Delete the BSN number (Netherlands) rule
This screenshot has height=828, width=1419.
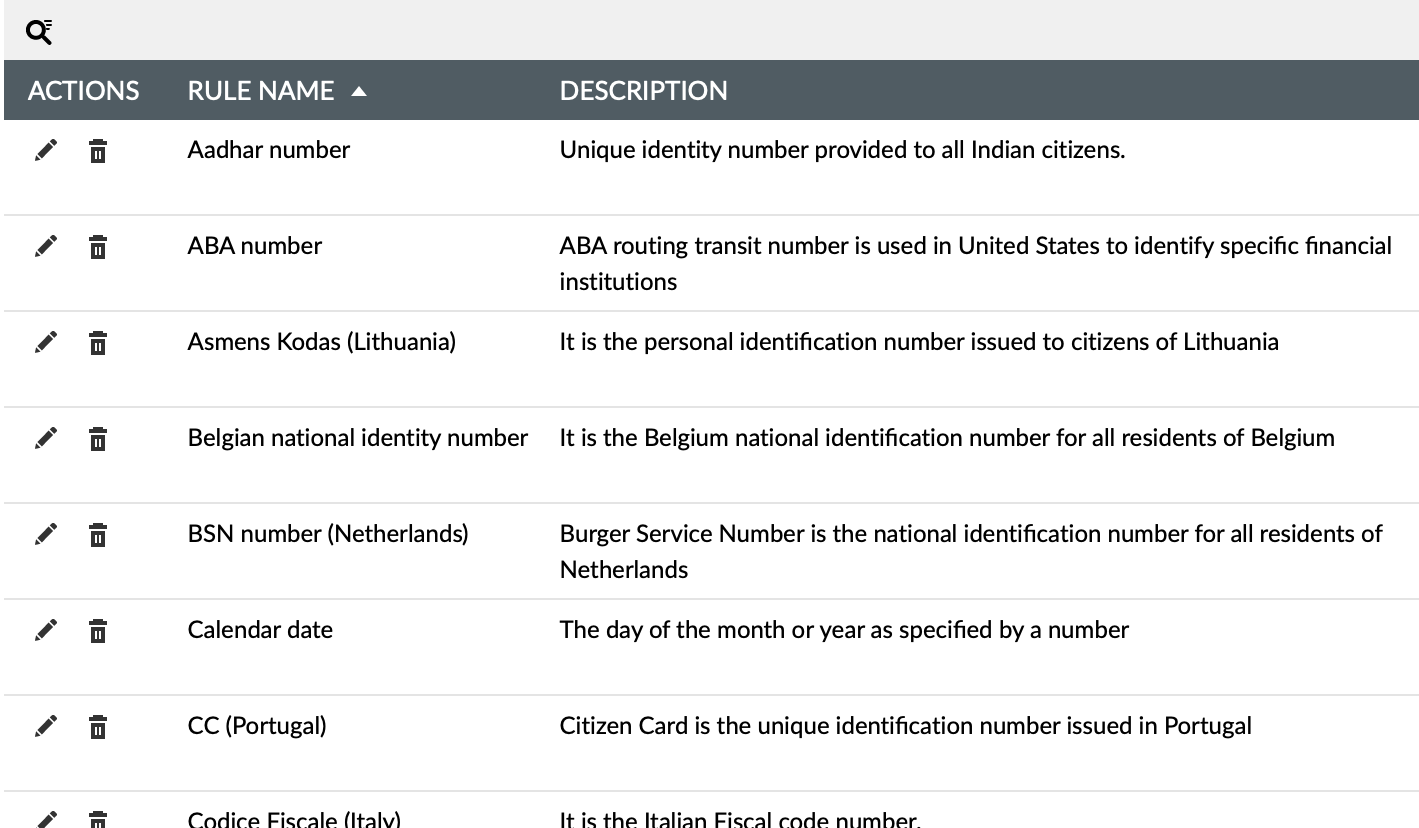(97, 536)
